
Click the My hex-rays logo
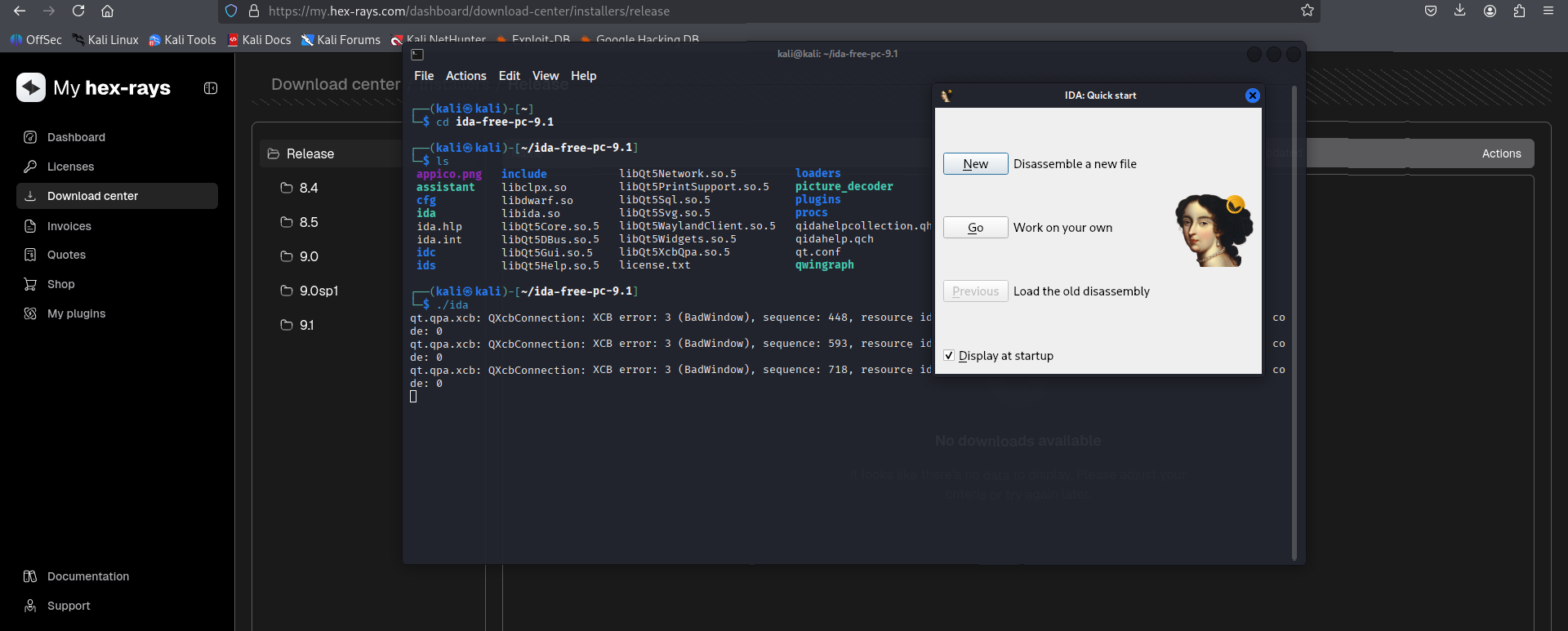click(x=94, y=87)
